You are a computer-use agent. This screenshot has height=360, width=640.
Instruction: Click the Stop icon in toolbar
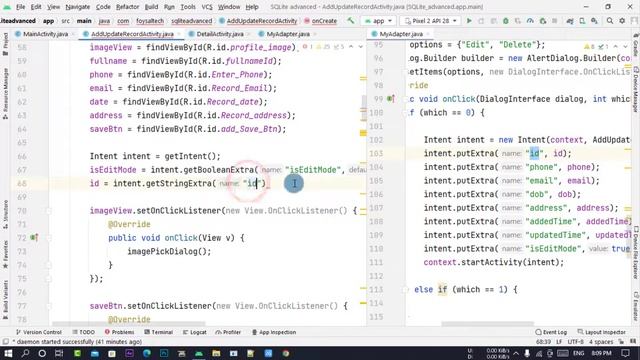(554, 20)
